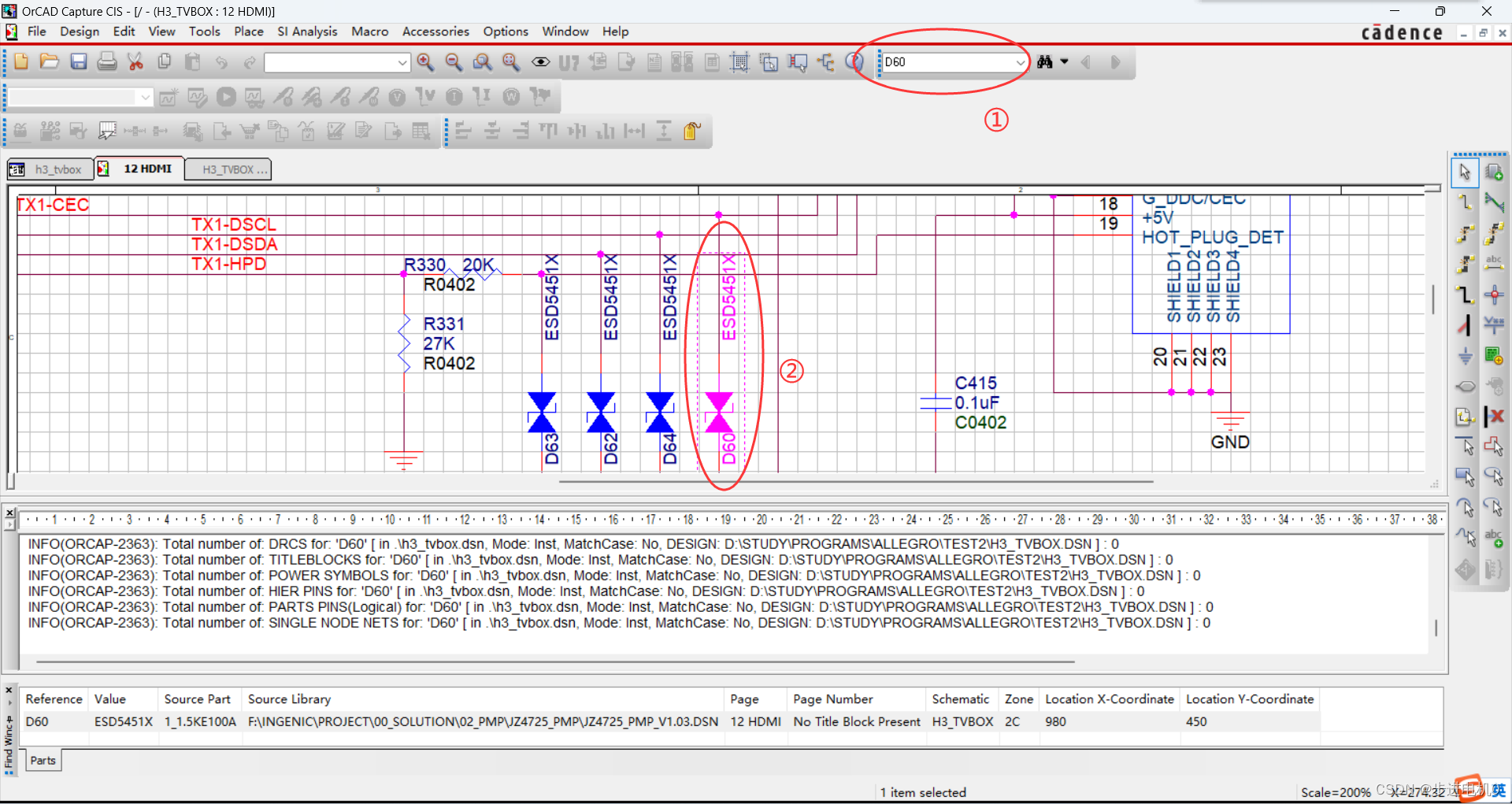
Task: Switch to the H3_TVBOX ... tab
Action: point(228,169)
